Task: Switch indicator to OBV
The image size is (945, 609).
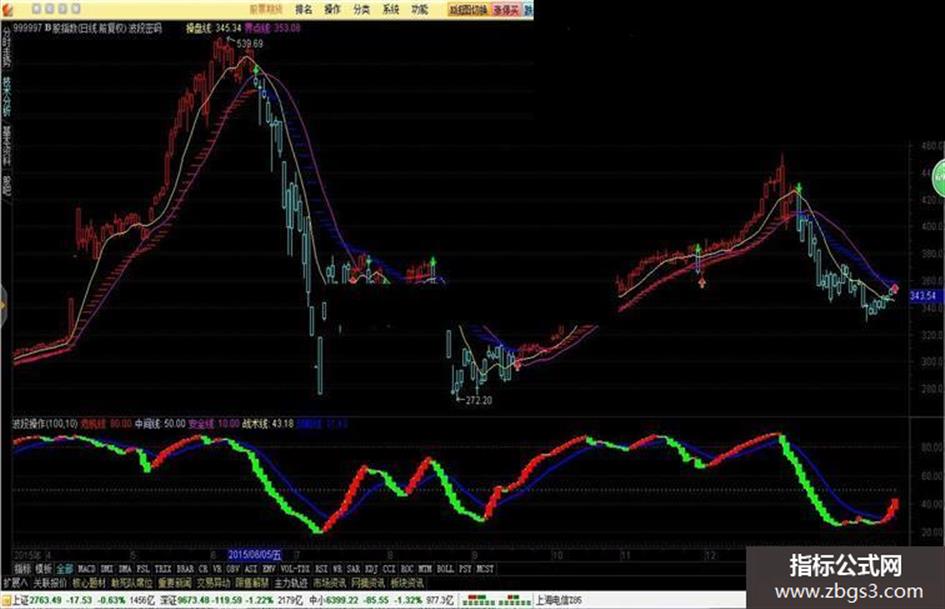Action: point(233,569)
